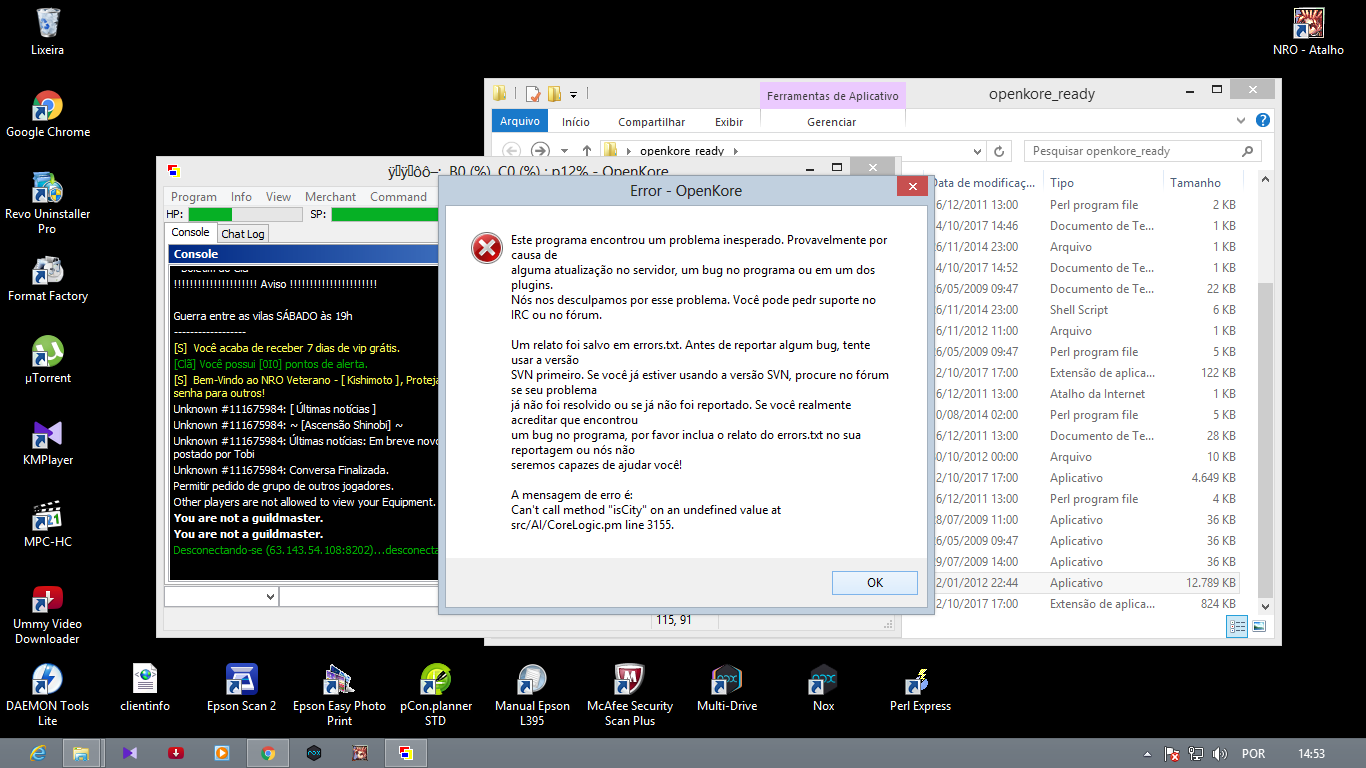Viewport: 1366px width, 768px height.
Task: Open McAfee Security Scan Plus shortcut
Action: 630,695
